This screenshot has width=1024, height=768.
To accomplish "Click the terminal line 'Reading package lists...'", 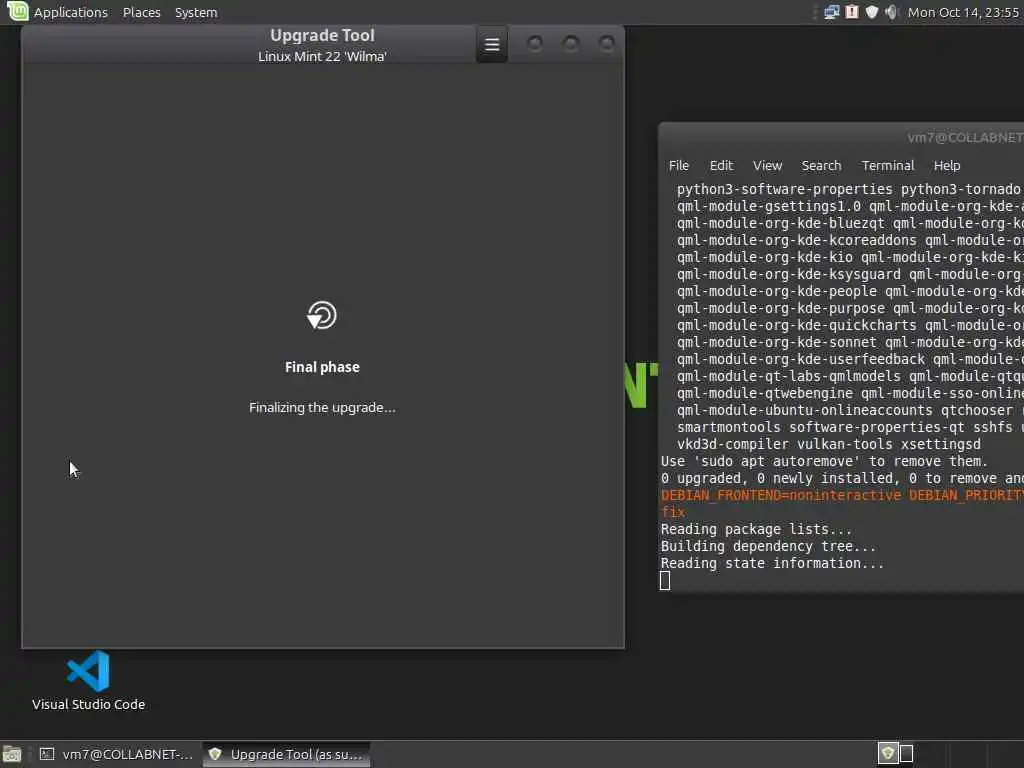I will pos(756,529).
